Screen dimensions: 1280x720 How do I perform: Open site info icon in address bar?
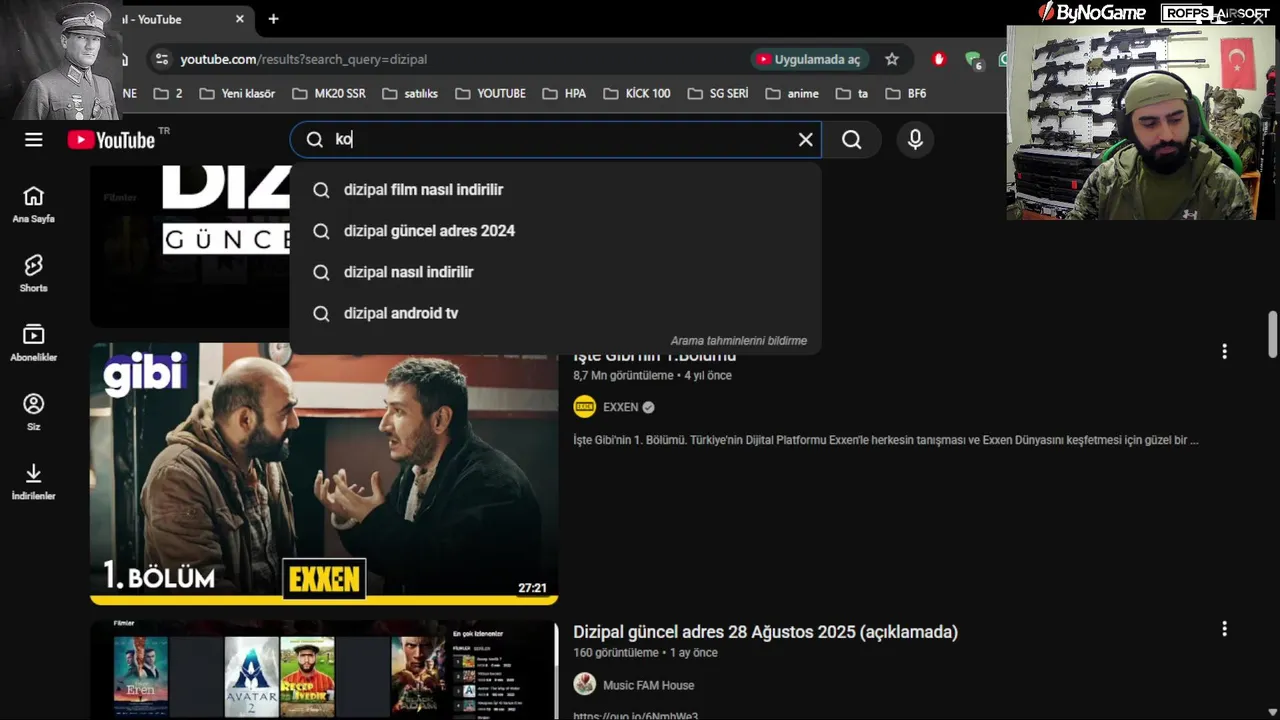[161, 59]
